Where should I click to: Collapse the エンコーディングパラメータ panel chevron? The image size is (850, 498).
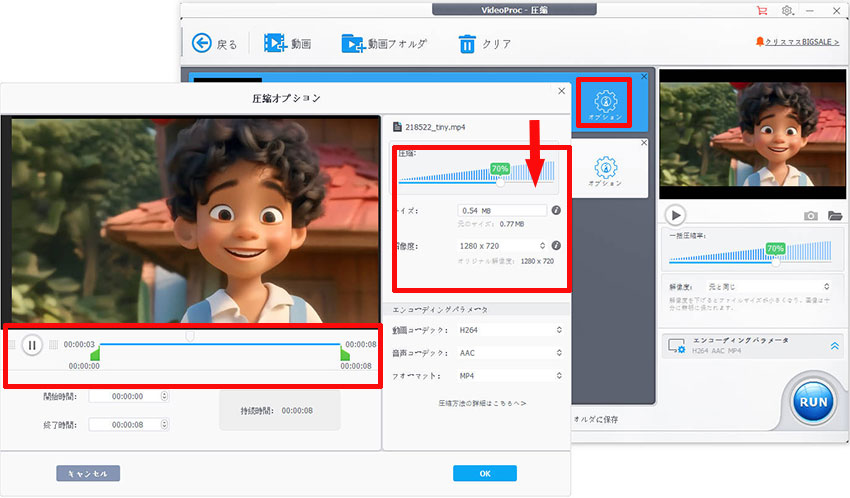coord(835,346)
